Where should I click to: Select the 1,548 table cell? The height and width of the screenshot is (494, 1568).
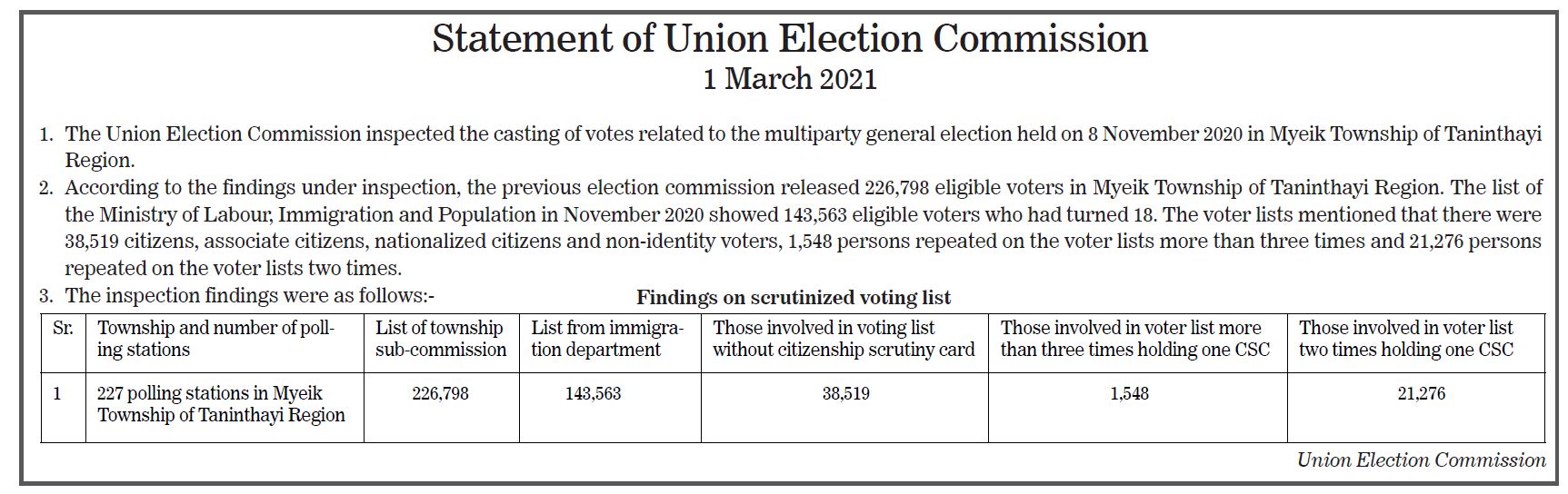click(x=1129, y=393)
